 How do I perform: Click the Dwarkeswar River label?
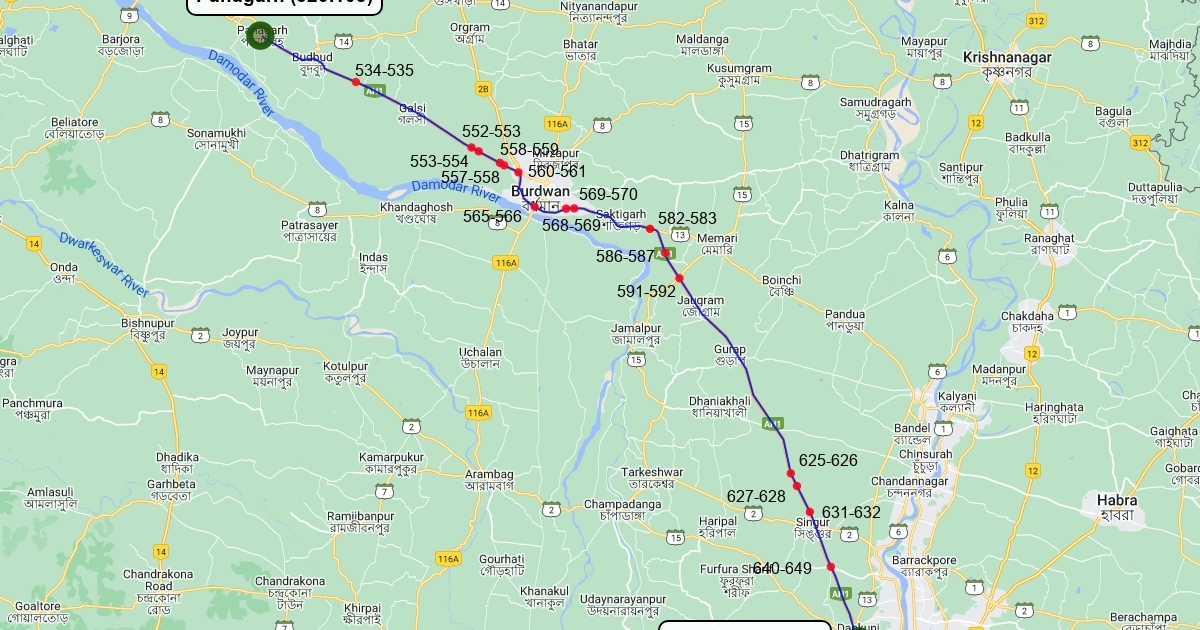(x=104, y=265)
